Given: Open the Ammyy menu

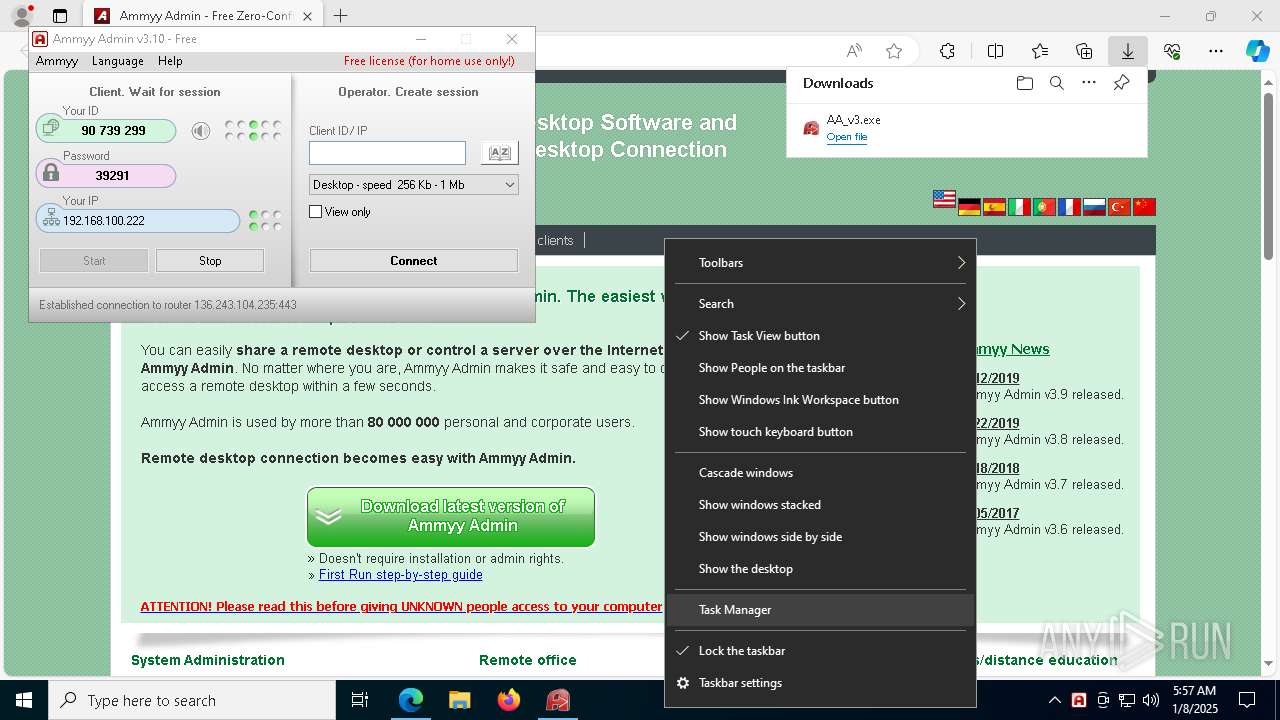Looking at the screenshot, I should [x=57, y=61].
